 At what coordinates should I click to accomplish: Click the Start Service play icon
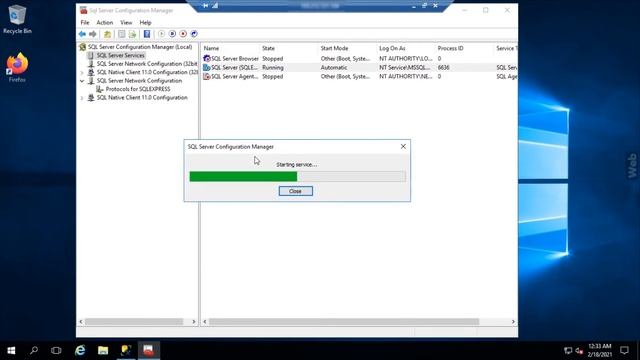tap(162, 34)
